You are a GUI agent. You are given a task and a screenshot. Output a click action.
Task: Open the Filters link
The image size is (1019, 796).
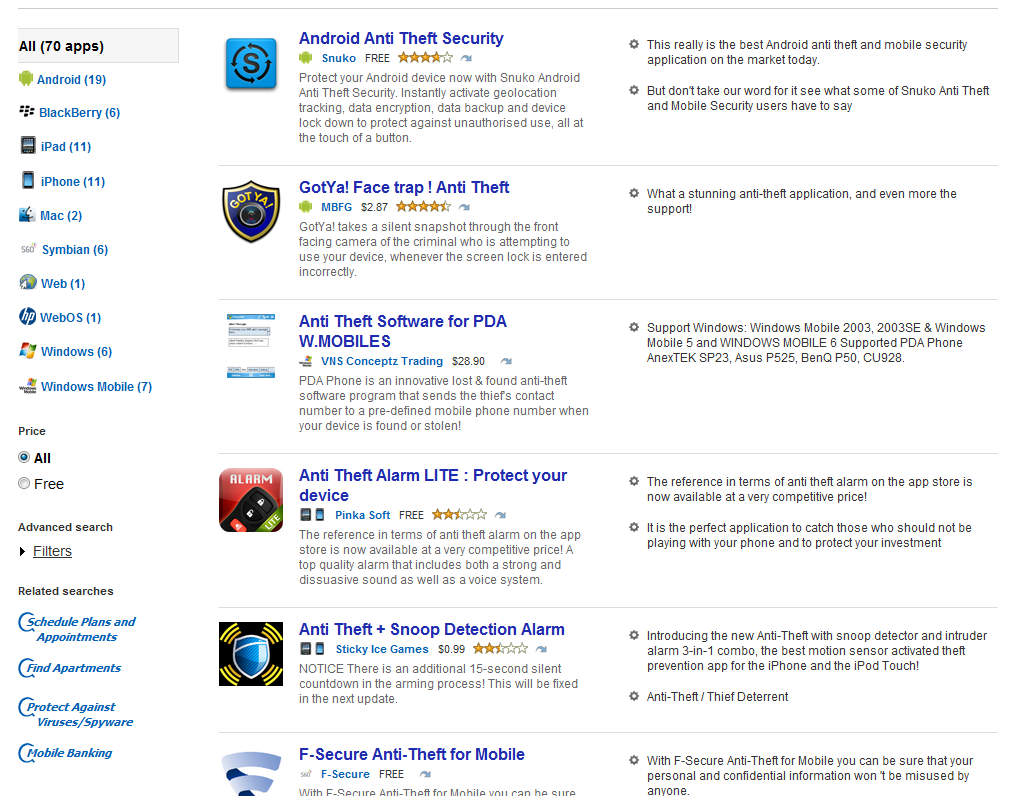tap(52, 551)
